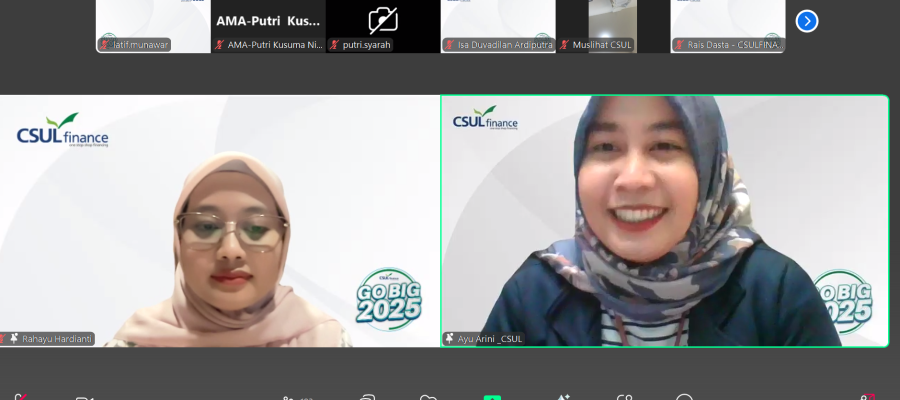Click muted mic icon beside Isa Duvadilan Ardiputra
Image resolution: width=900 pixels, height=400 pixels.
point(449,45)
